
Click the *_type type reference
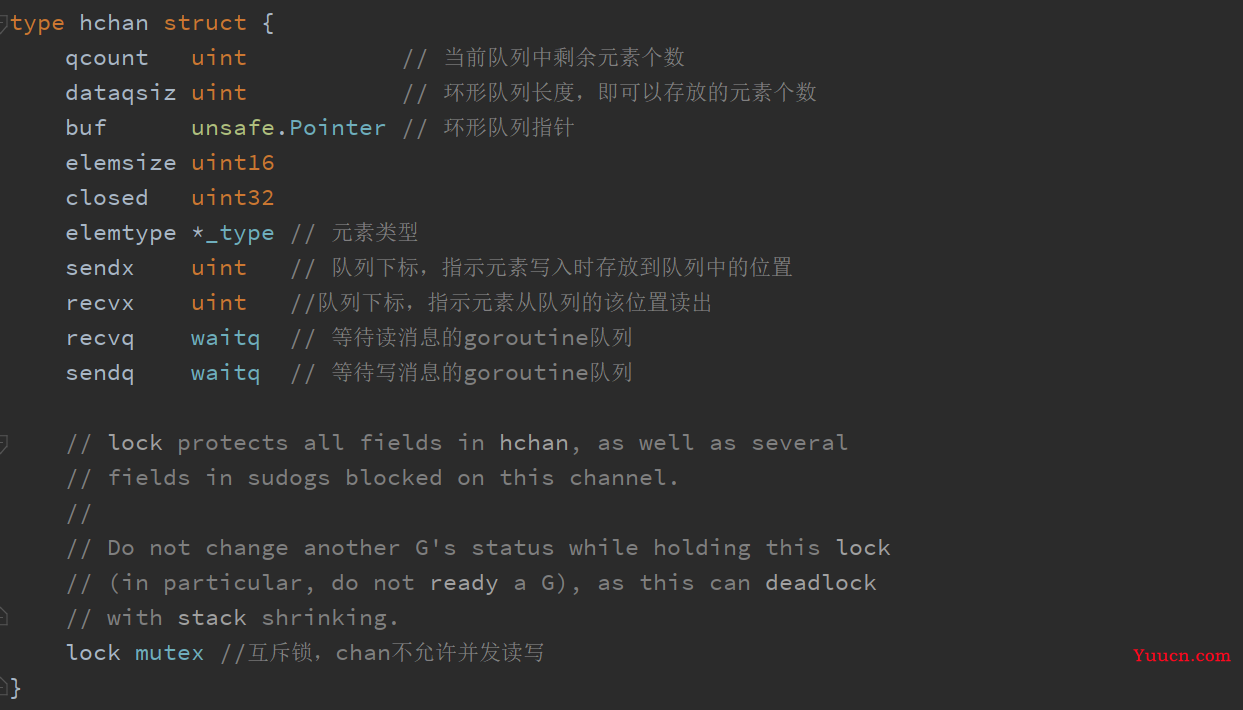232,233
